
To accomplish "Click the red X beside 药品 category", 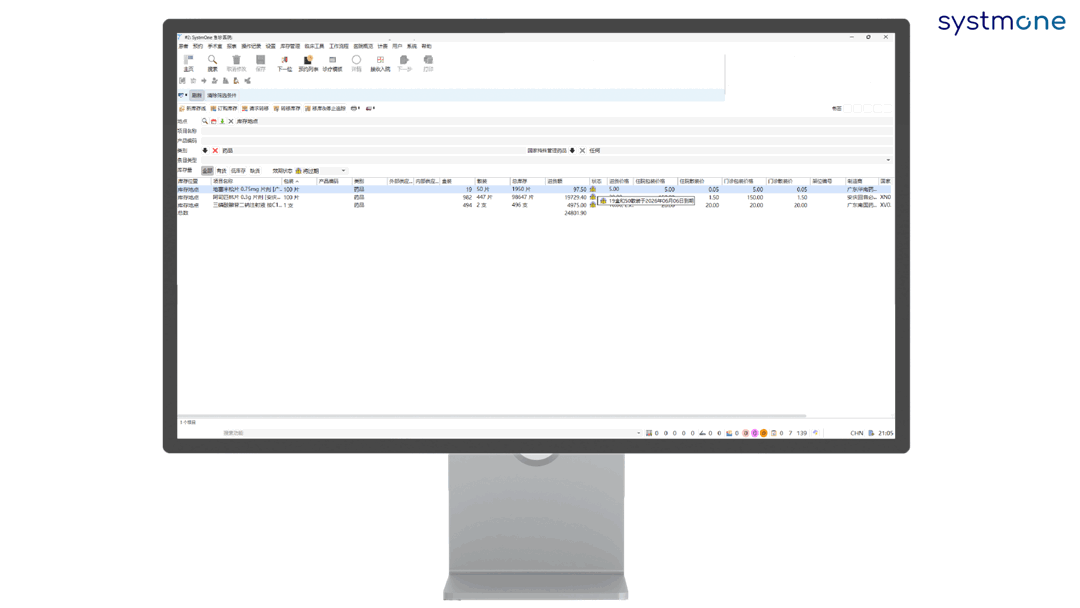I will pos(215,151).
